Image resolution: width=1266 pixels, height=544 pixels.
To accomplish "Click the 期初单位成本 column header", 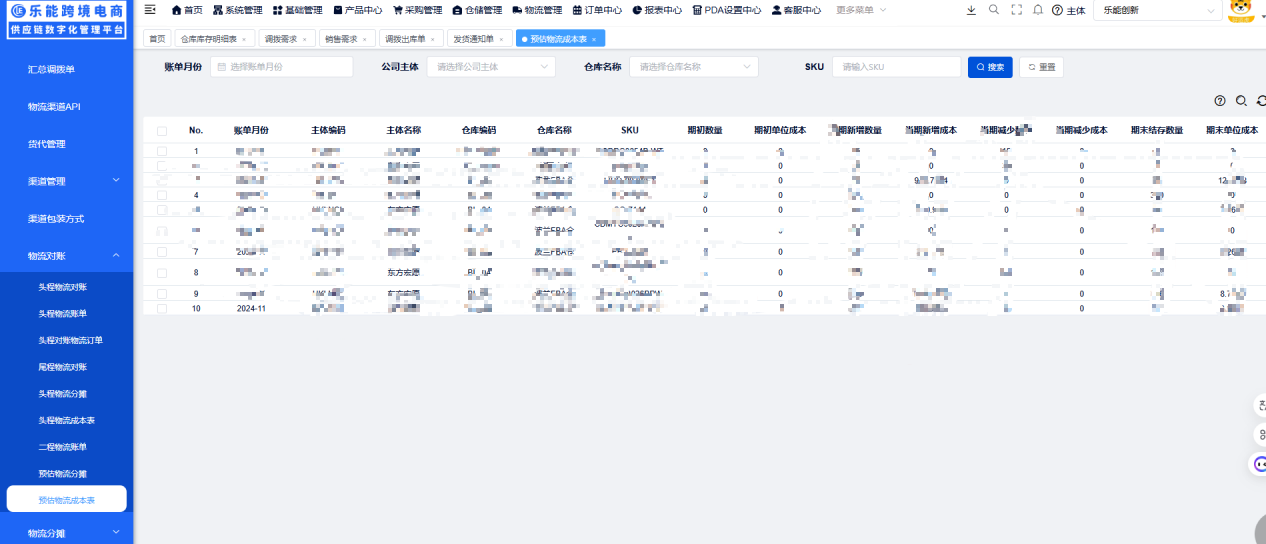I will 780,131.
